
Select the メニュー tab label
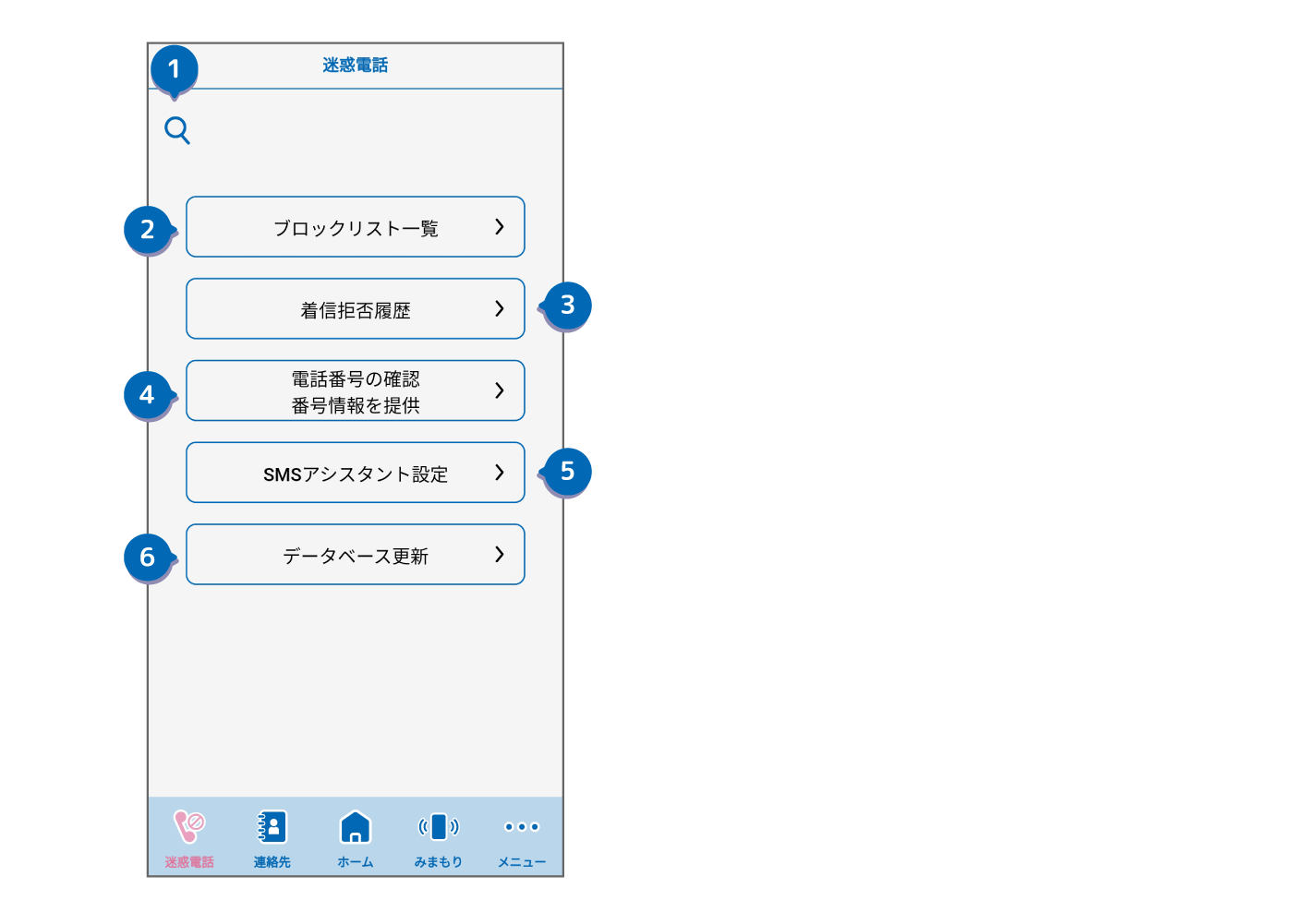[x=522, y=862]
